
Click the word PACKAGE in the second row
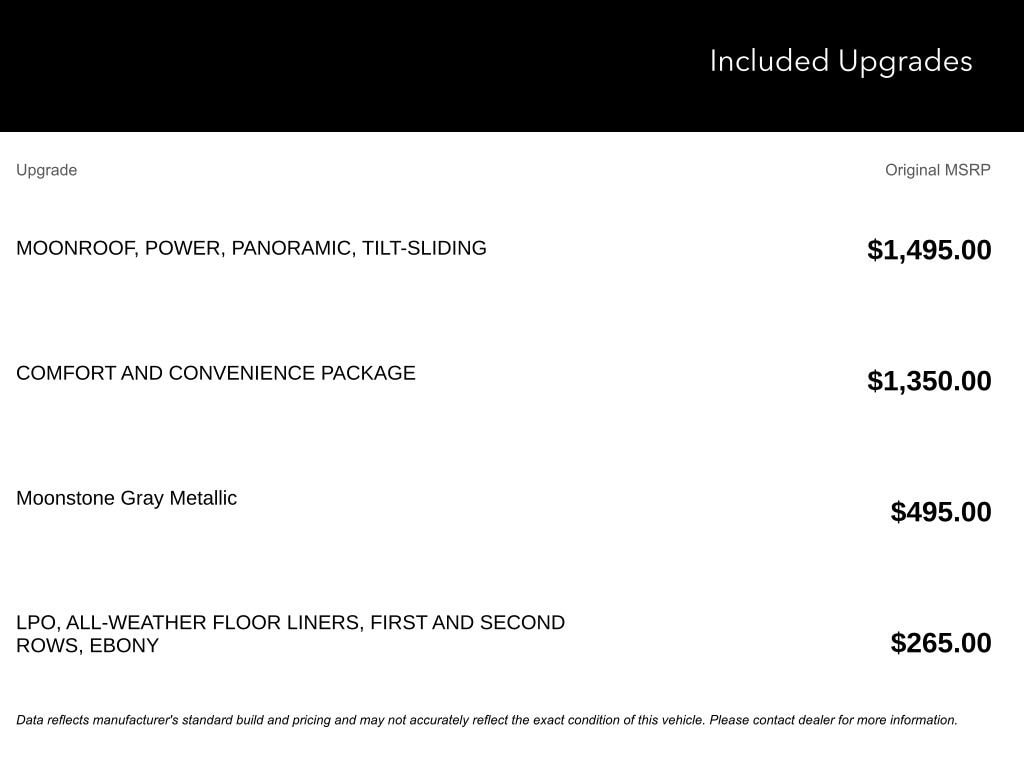(x=368, y=373)
